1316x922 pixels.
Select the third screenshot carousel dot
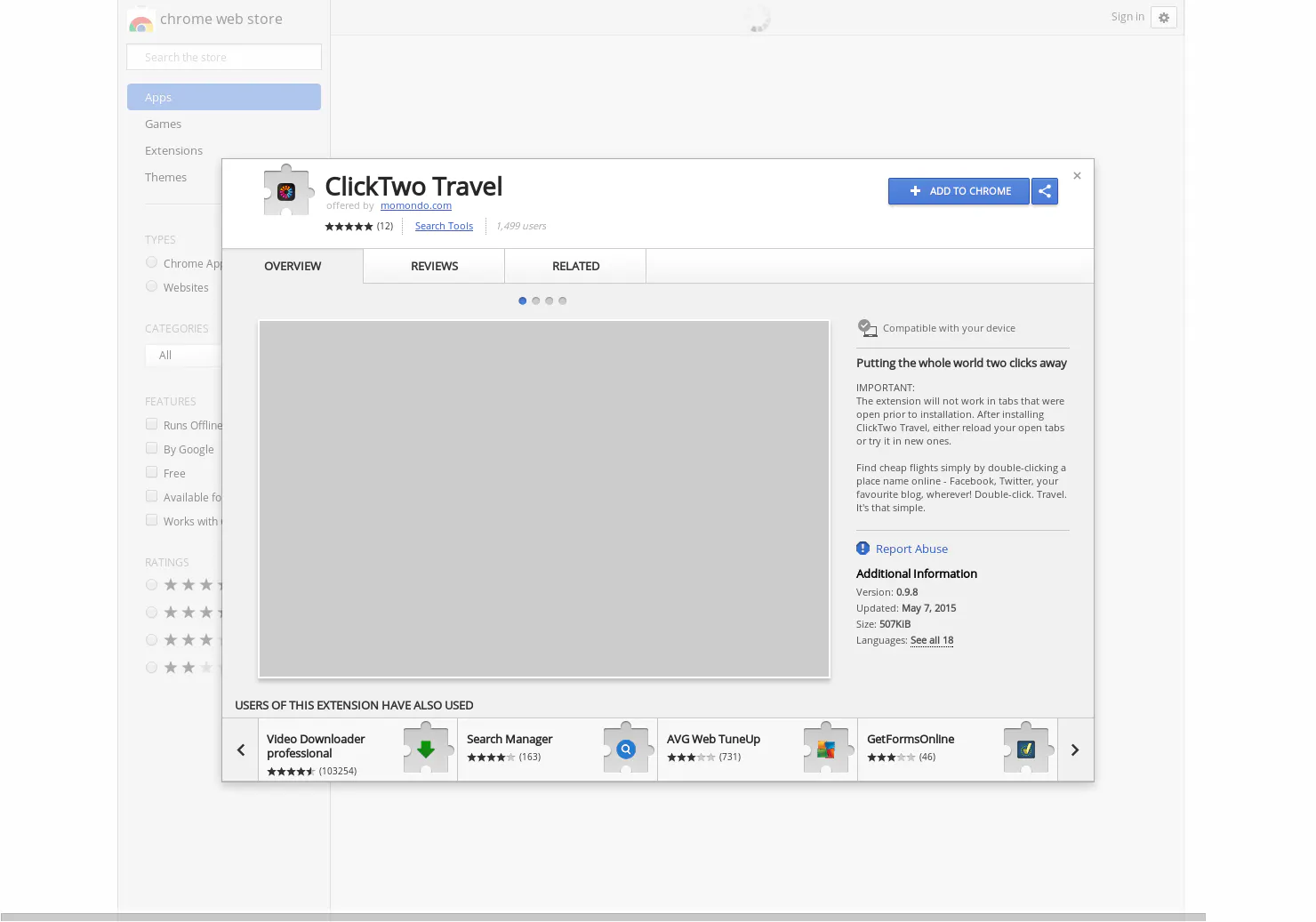pyautogui.click(x=549, y=301)
